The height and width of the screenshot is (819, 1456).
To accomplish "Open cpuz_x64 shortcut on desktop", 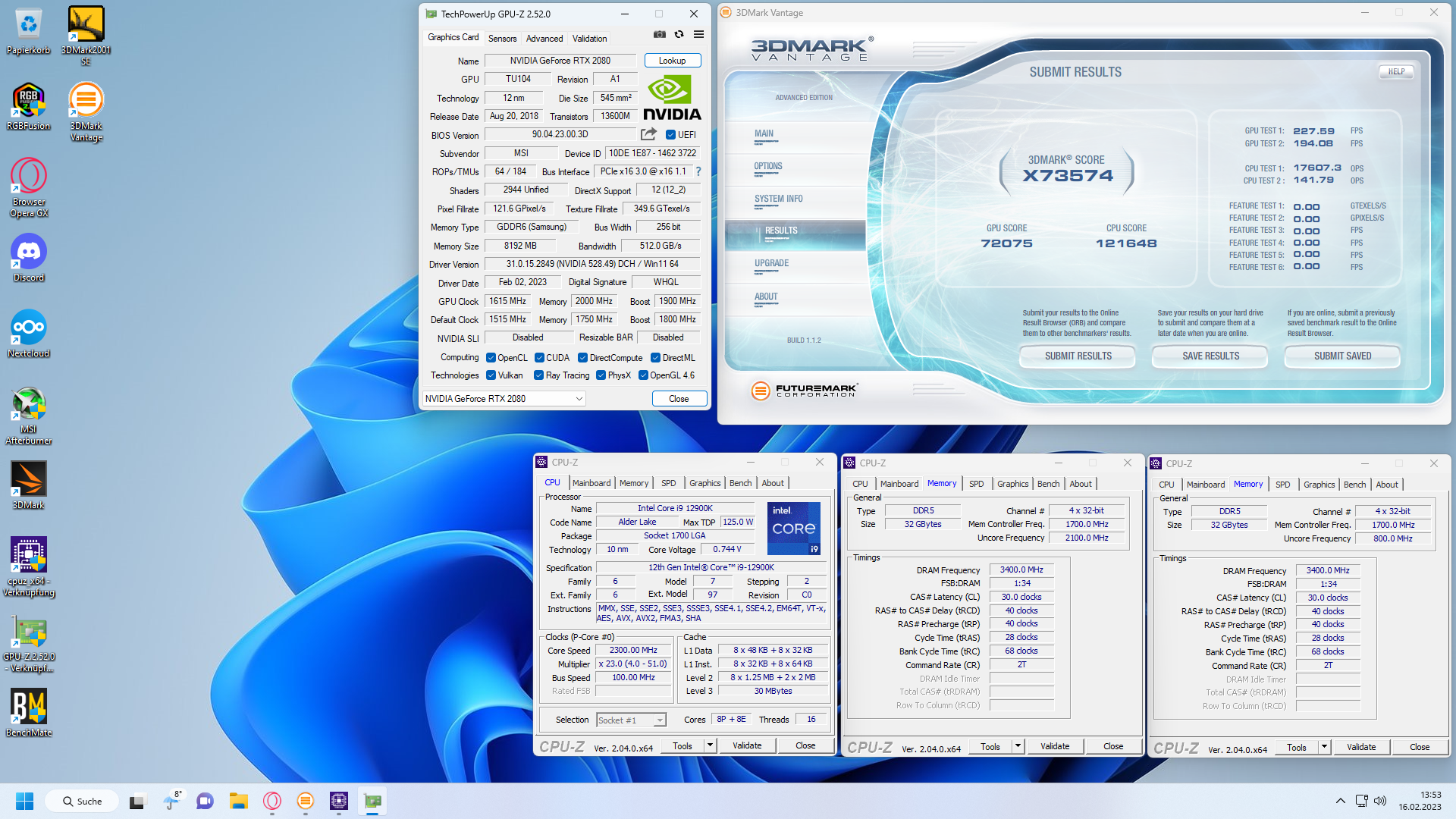I will tap(29, 566).
